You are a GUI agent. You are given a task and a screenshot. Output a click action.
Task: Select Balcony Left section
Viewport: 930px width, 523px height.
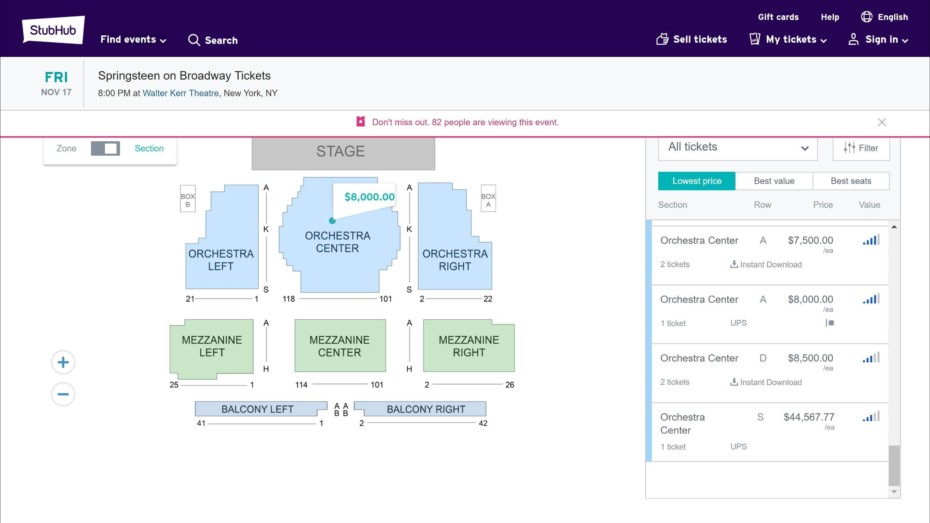click(x=260, y=409)
